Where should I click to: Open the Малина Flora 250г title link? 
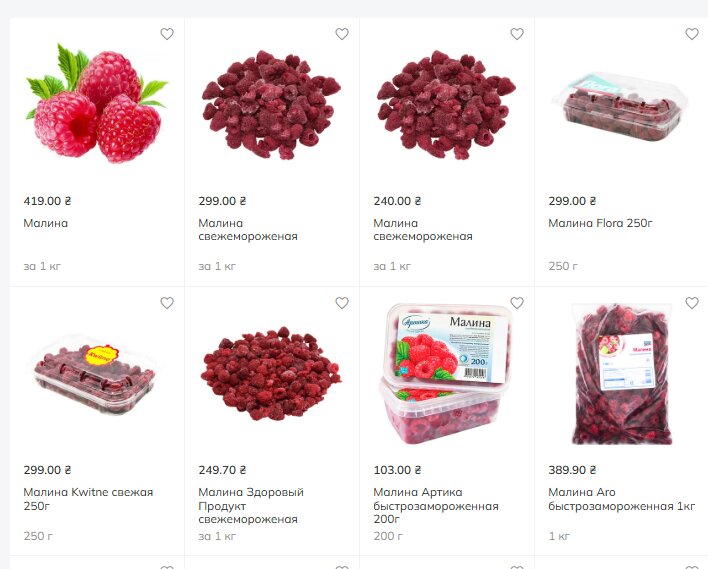coord(601,223)
